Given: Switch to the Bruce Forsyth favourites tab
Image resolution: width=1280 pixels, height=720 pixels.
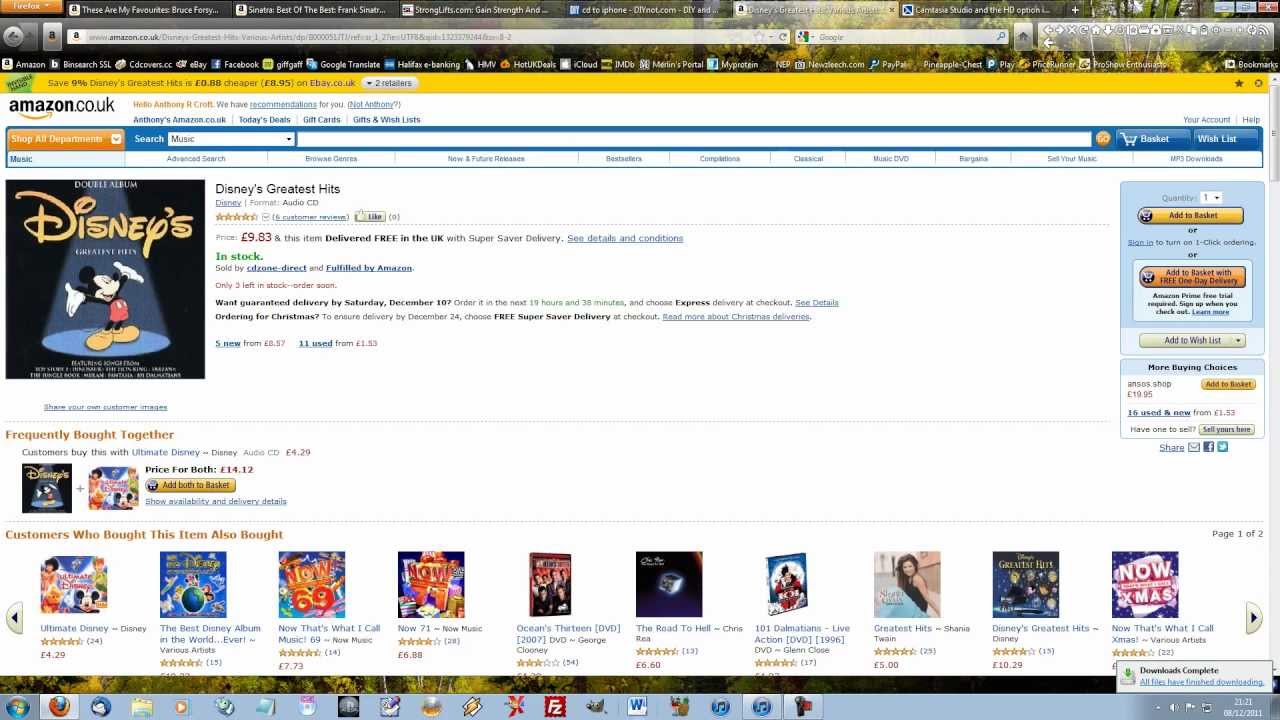Looking at the screenshot, I should click(x=147, y=10).
